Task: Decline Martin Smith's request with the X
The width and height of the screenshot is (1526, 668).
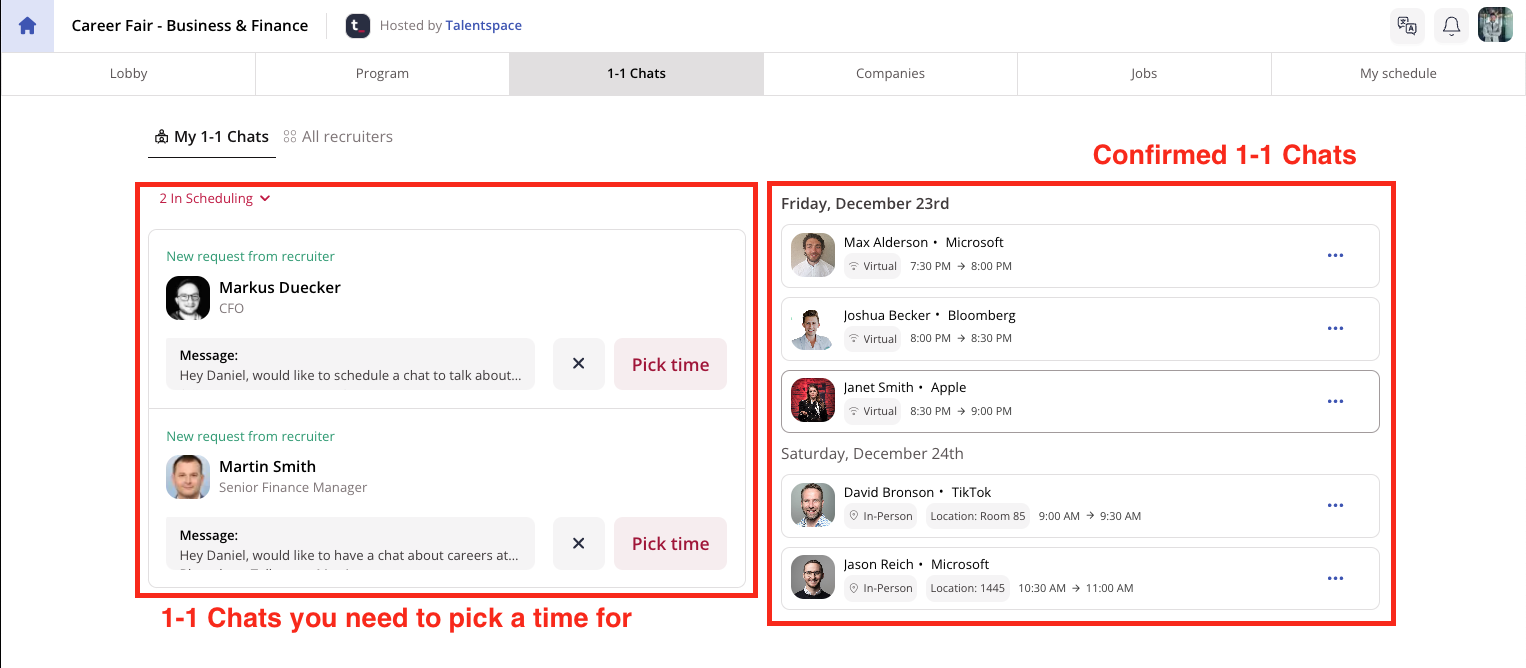Action: point(578,543)
